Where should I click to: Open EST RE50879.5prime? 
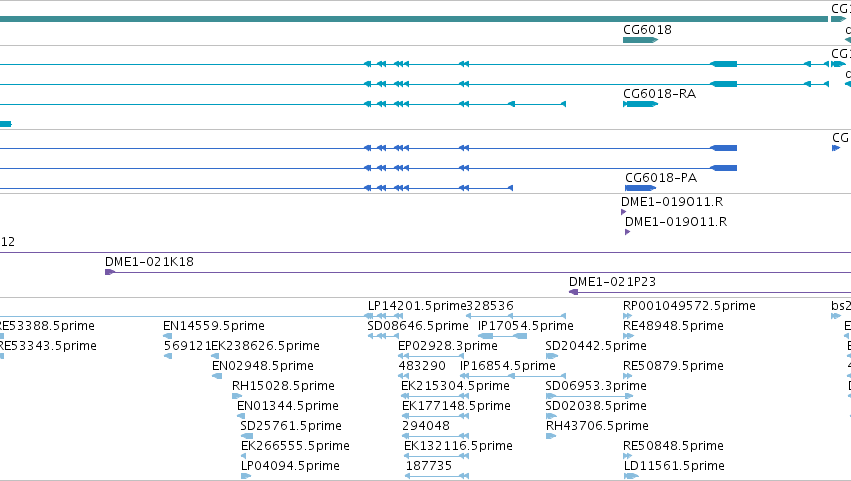[x=673, y=366]
